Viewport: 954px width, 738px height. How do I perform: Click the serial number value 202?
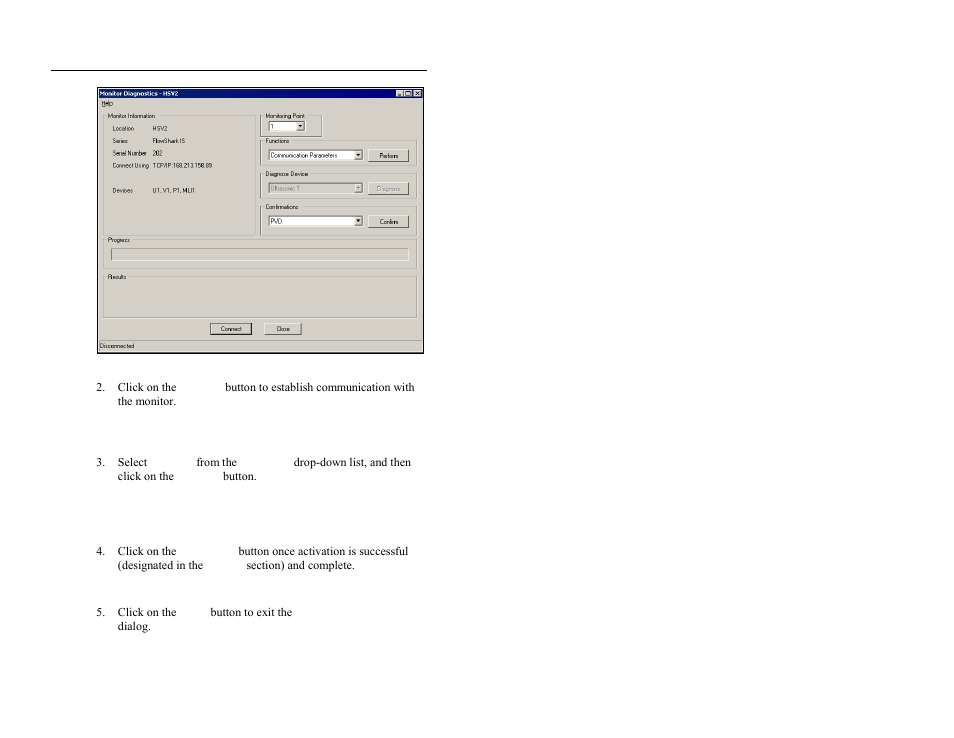(157, 153)
